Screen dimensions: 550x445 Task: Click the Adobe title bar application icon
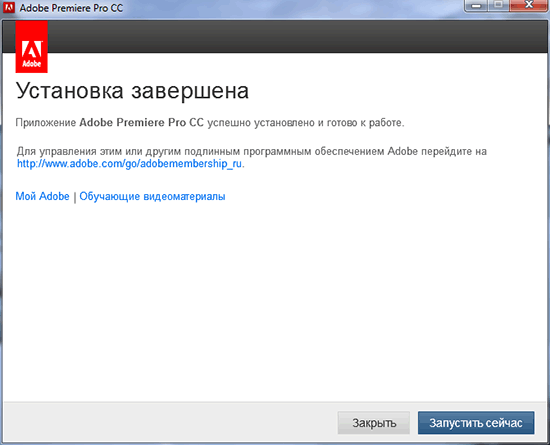[9, 7]
